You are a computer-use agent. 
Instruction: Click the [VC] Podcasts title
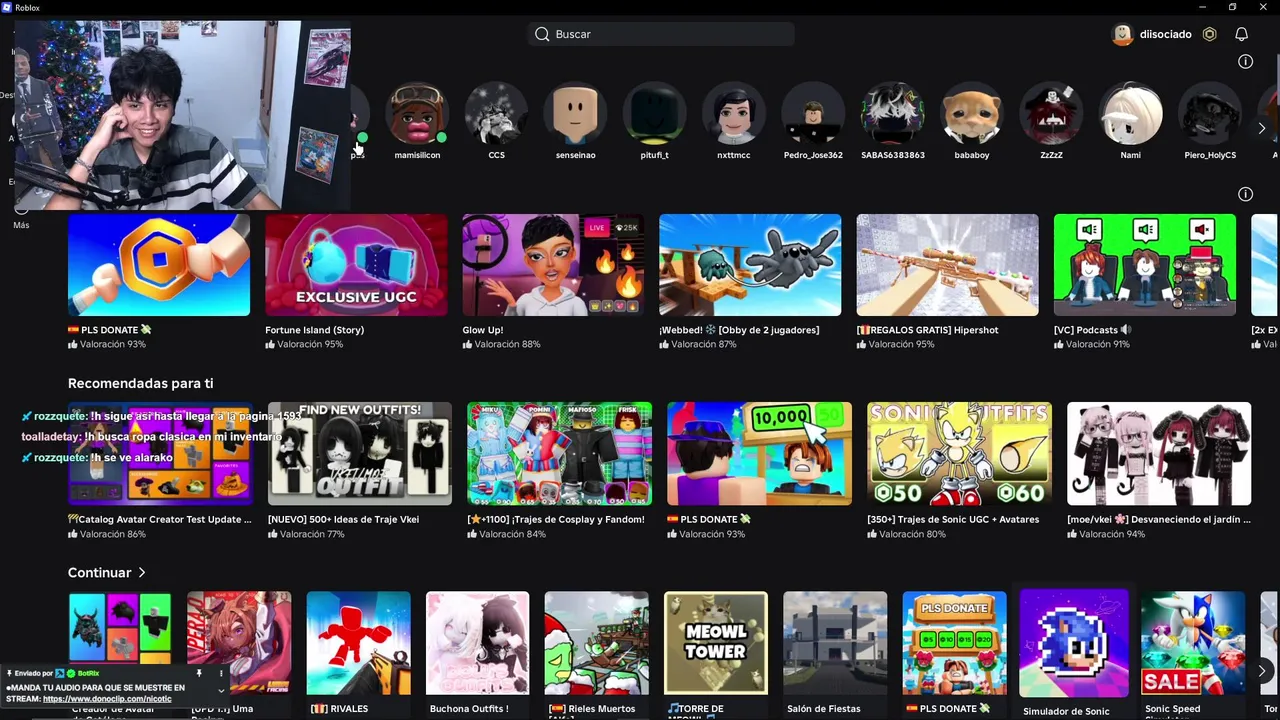click(1093, 330)
